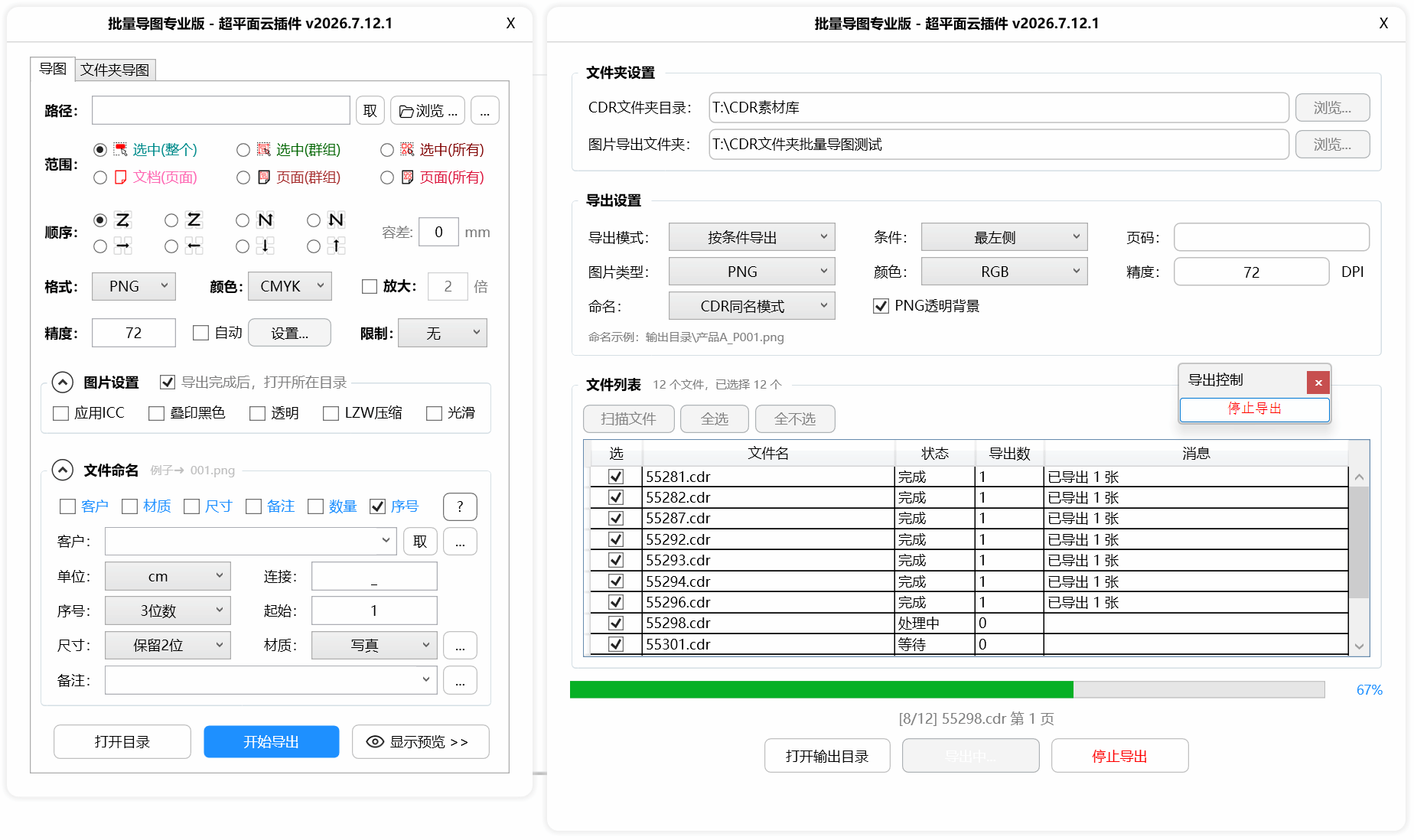The height and width of the screenshot is (840, 1414).
Task: Open the 单位 cm dropdown
Action: pyautogui.click(x=168, y=576)
